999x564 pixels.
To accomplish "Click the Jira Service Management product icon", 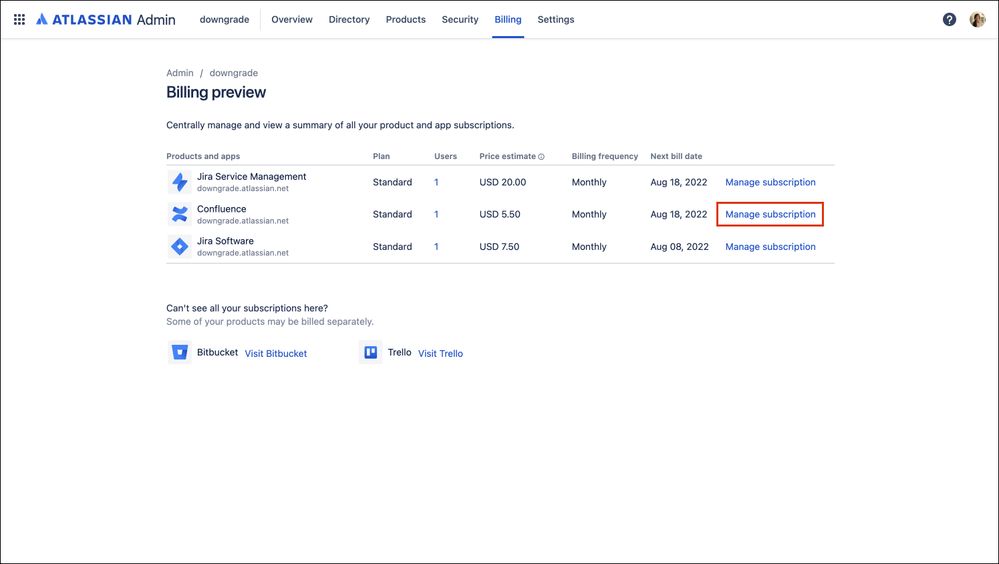I will 180,182.
